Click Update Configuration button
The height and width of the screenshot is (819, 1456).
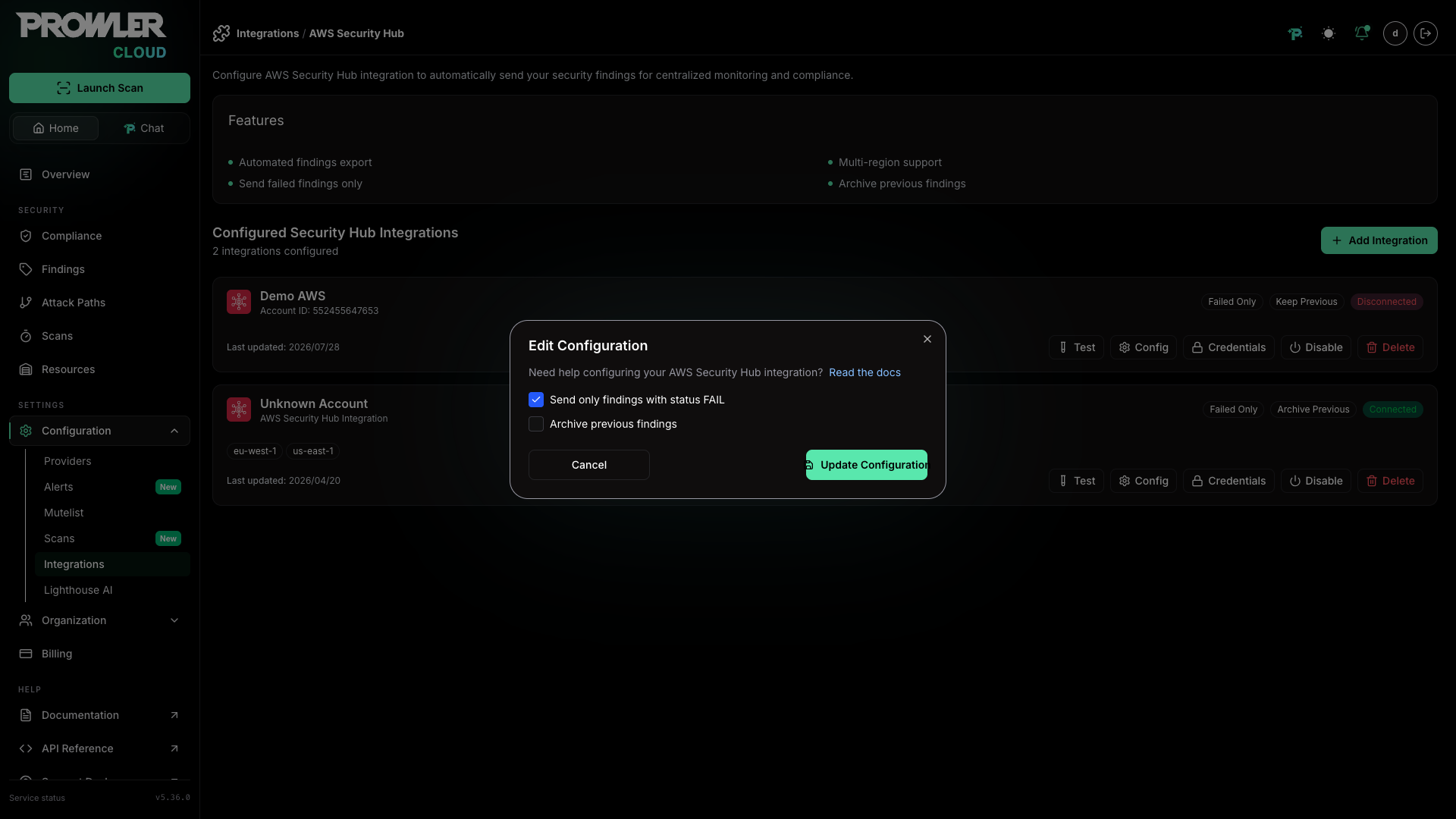coord(867,465)
